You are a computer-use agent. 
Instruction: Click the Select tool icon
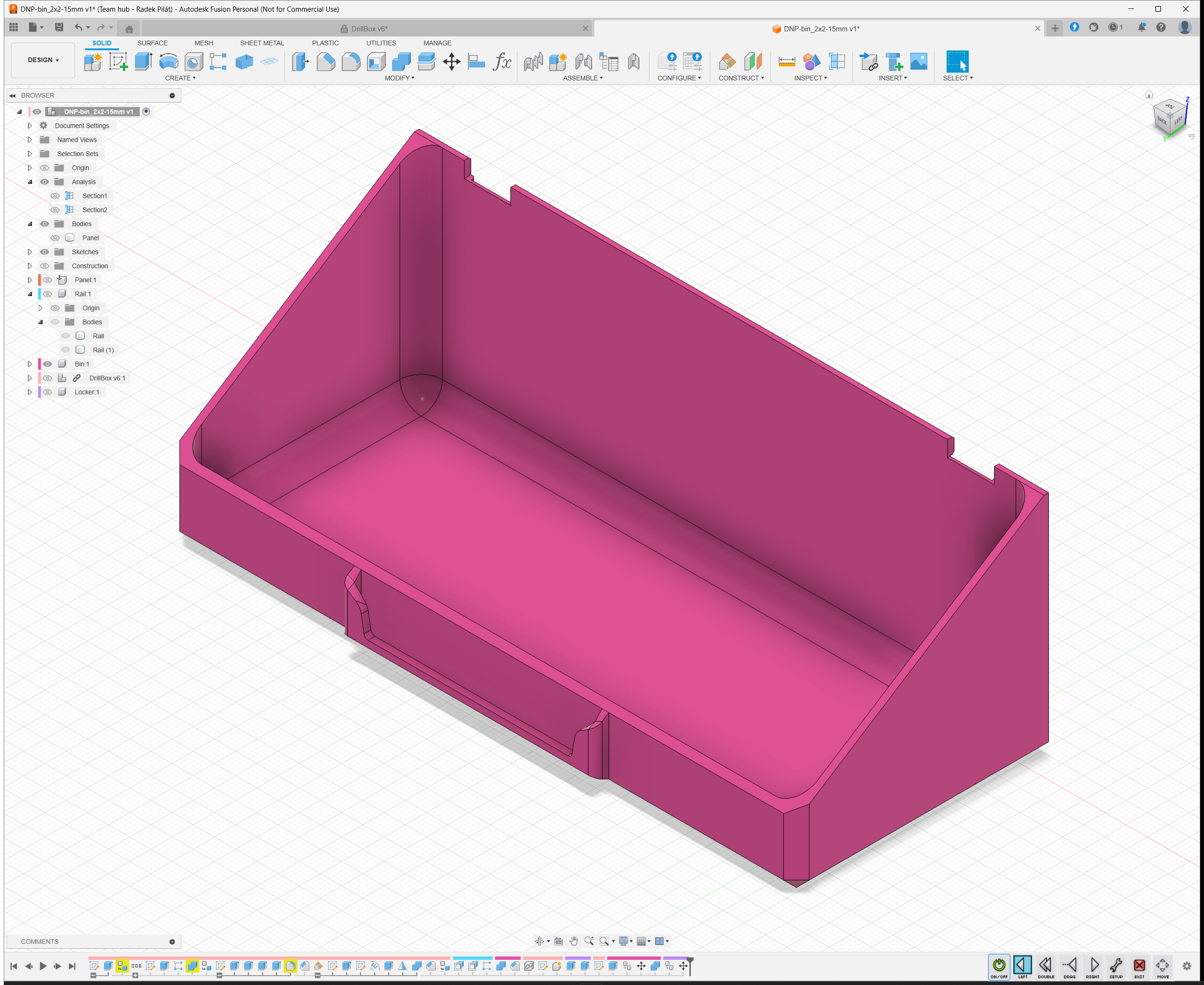point(957,61)
